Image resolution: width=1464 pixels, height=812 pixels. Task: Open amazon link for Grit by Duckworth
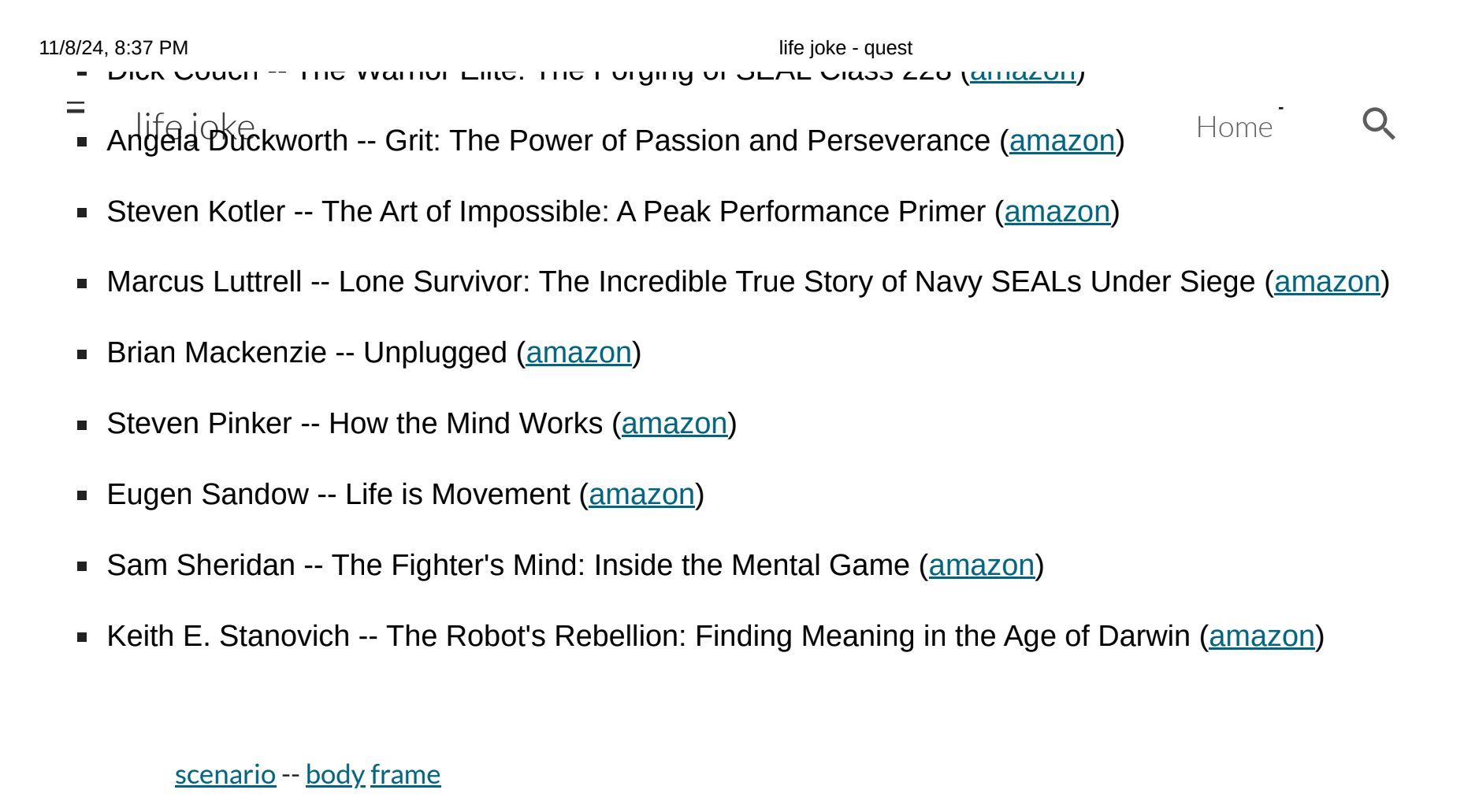pyautogui.click(x=1062, y=141)
